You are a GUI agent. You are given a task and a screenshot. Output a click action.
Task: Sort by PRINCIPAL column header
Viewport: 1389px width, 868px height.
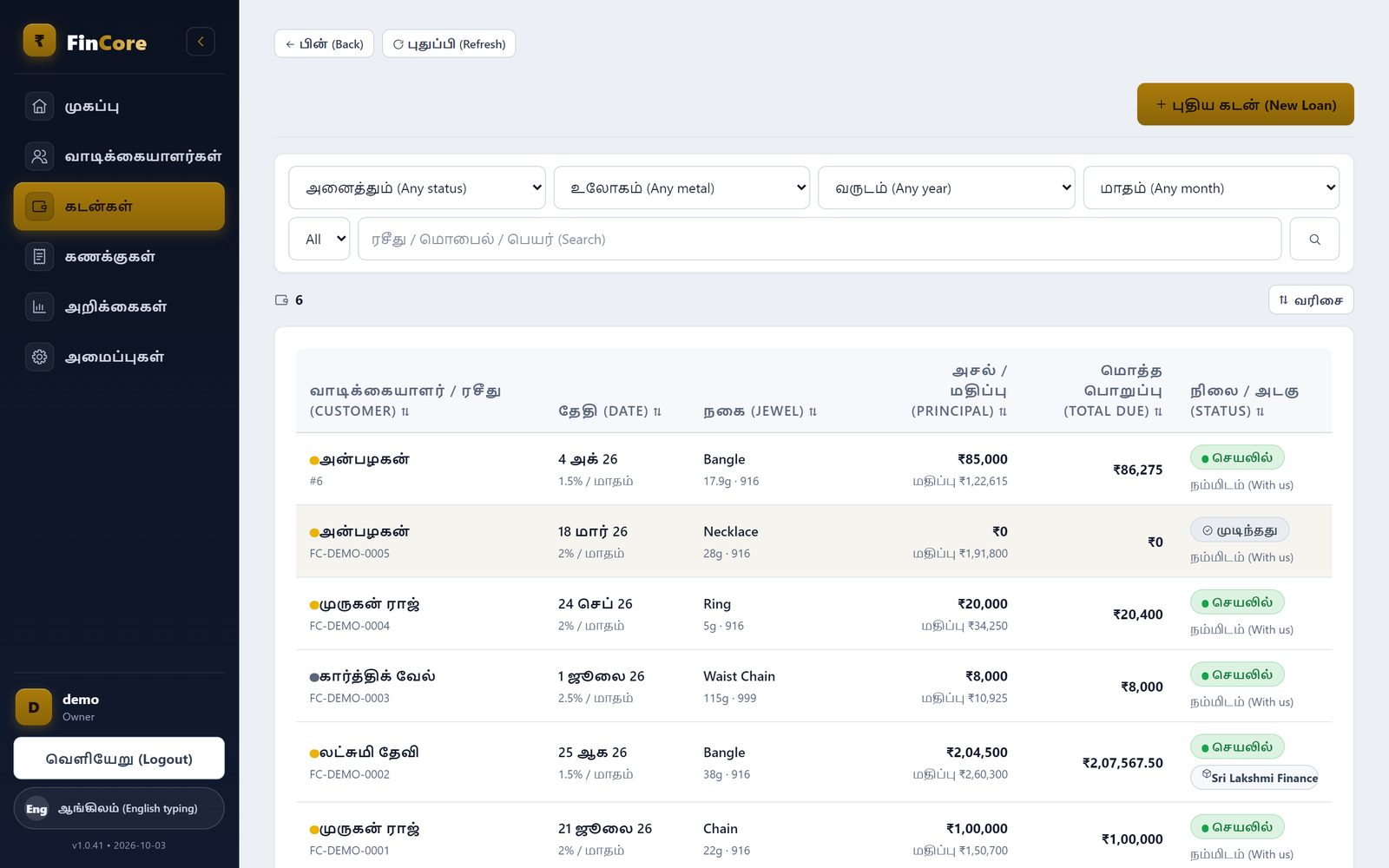coord(958,391)
